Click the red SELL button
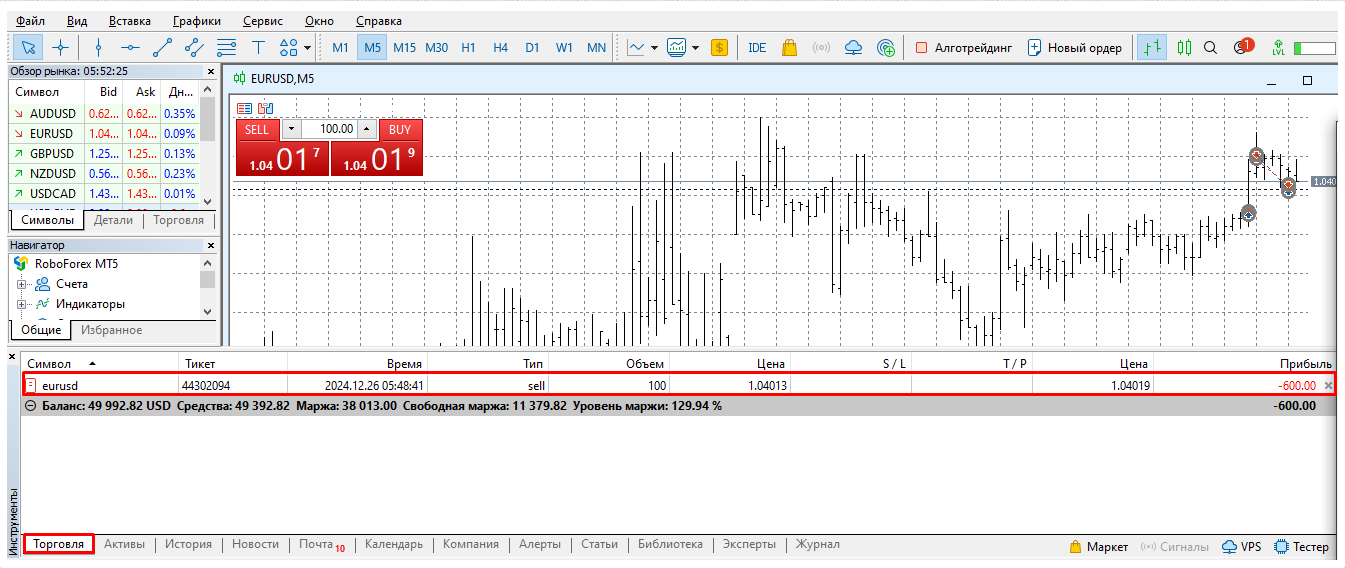Screen dimensions: 1345x568 pos(257,129)
